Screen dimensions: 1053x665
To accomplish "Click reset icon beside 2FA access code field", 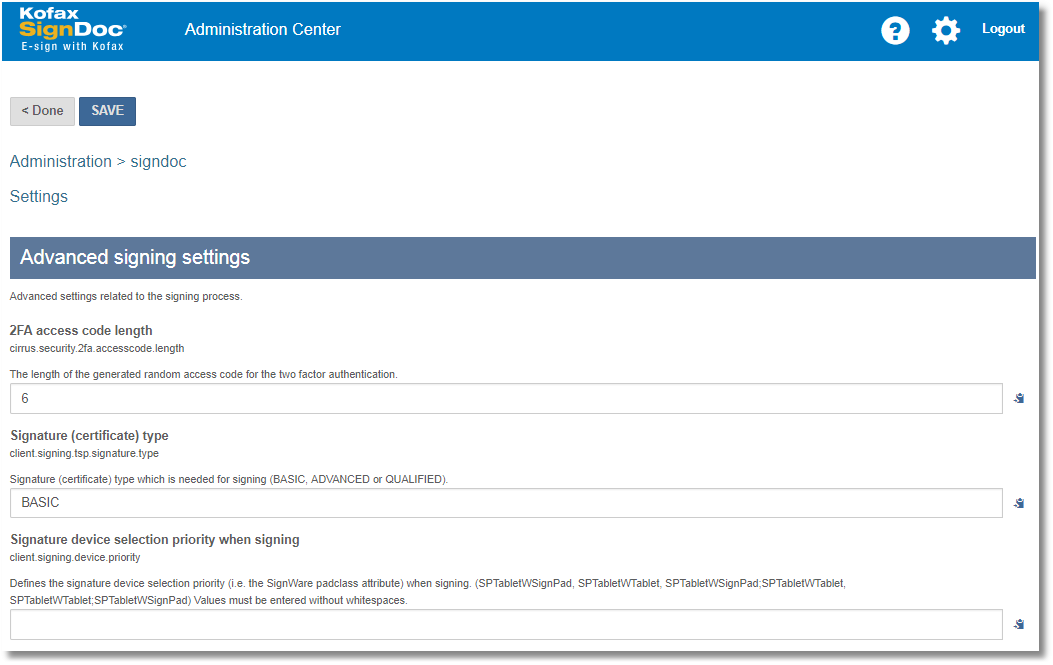I will pyautogui.click(x=1019, y=398).
